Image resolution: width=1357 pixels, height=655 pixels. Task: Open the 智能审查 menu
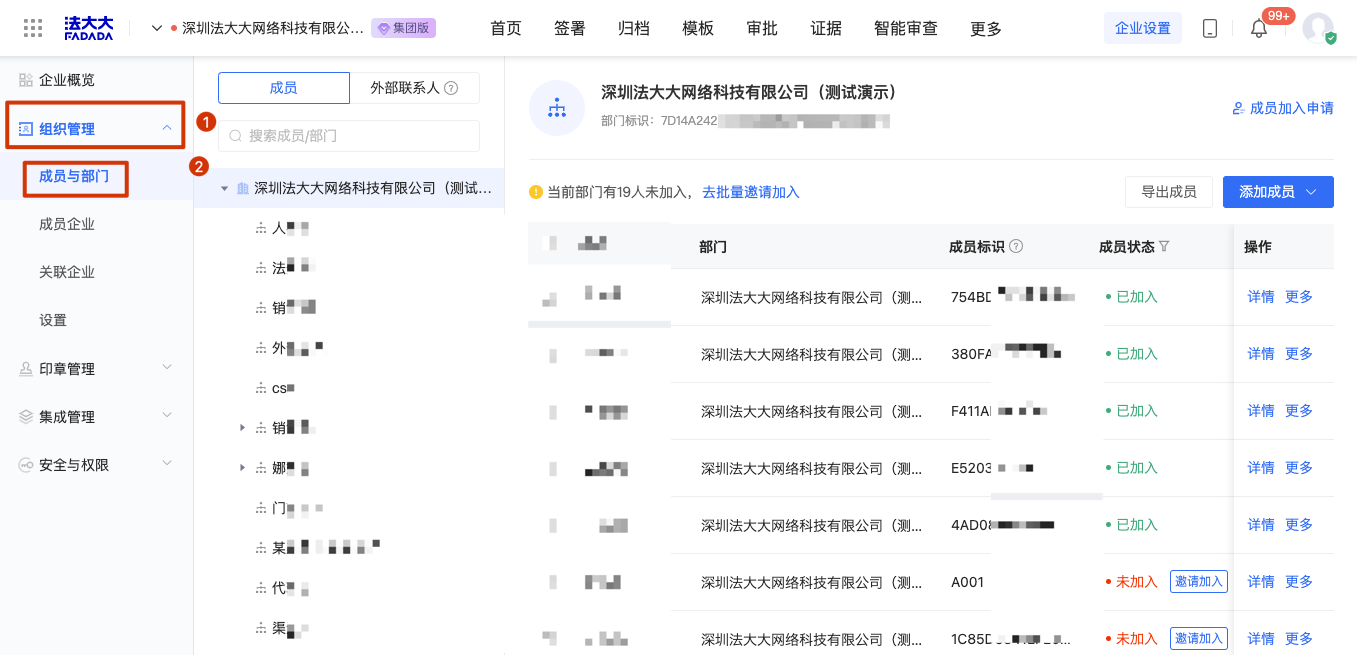pyautogui.click(x=906, y=28)
